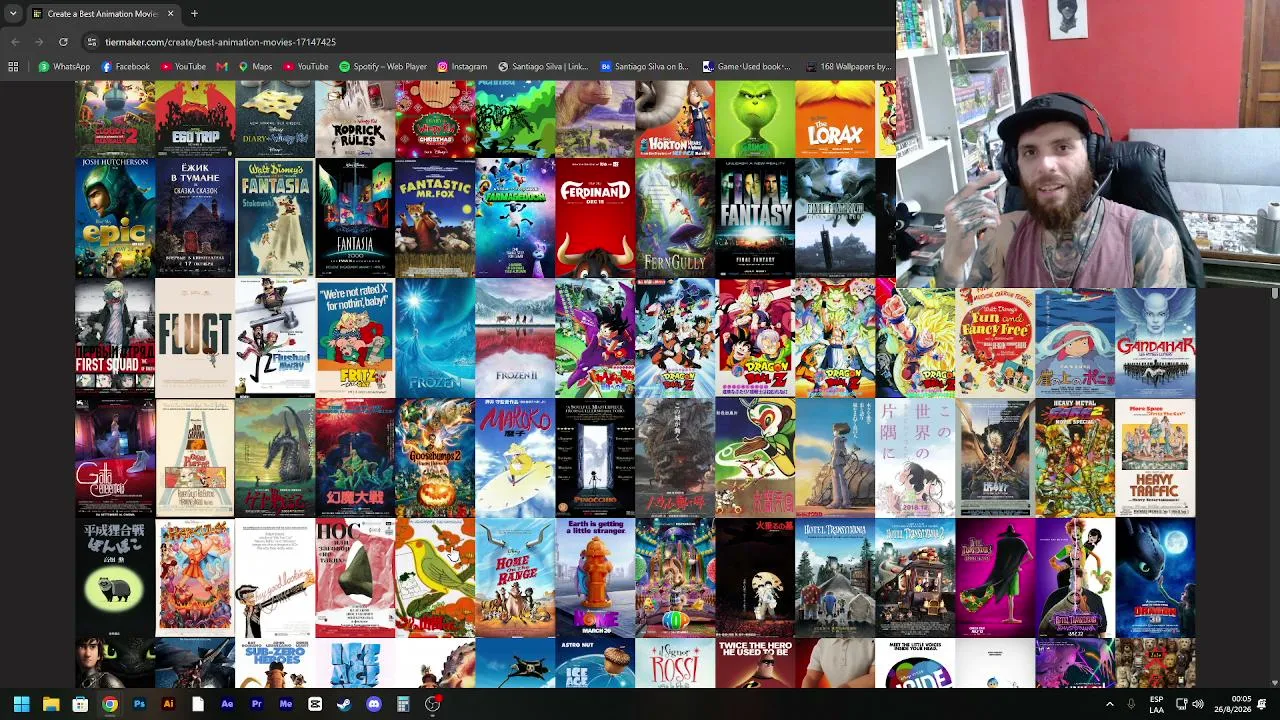This screenshot has width=1280, height=720.
Task: Select the Final Fantasy poster
Action: (755, 218)
